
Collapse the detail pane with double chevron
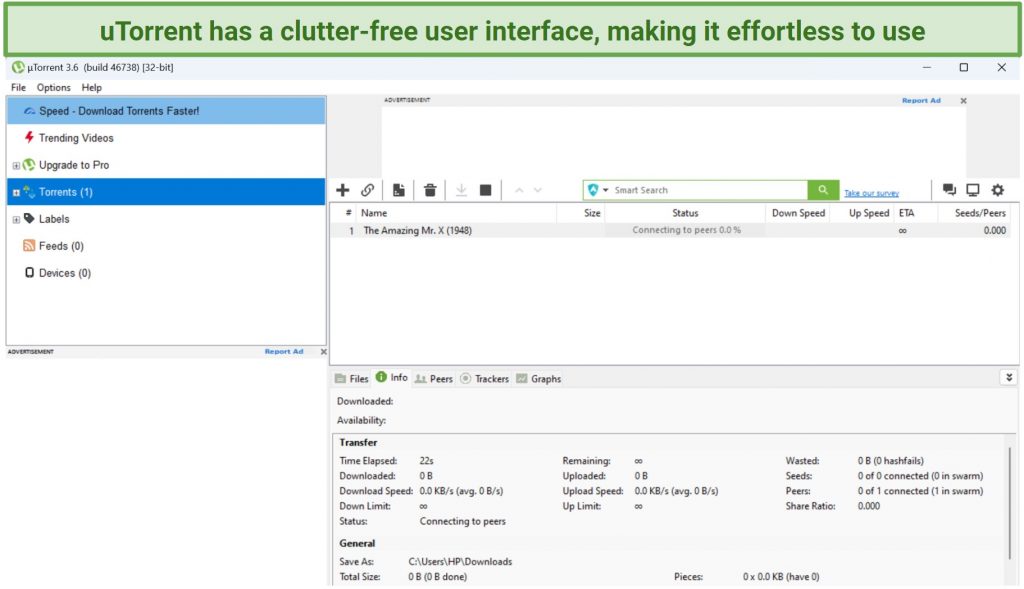pyautogui.click(x=1009, y=377)
